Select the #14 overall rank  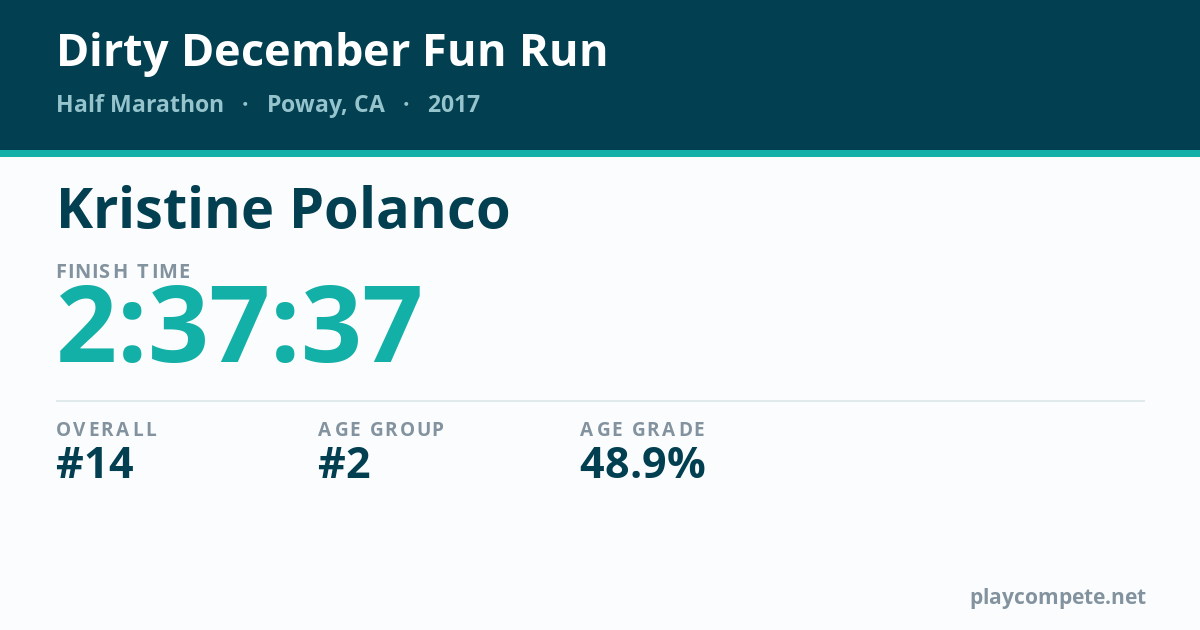(x=95, y=464)
